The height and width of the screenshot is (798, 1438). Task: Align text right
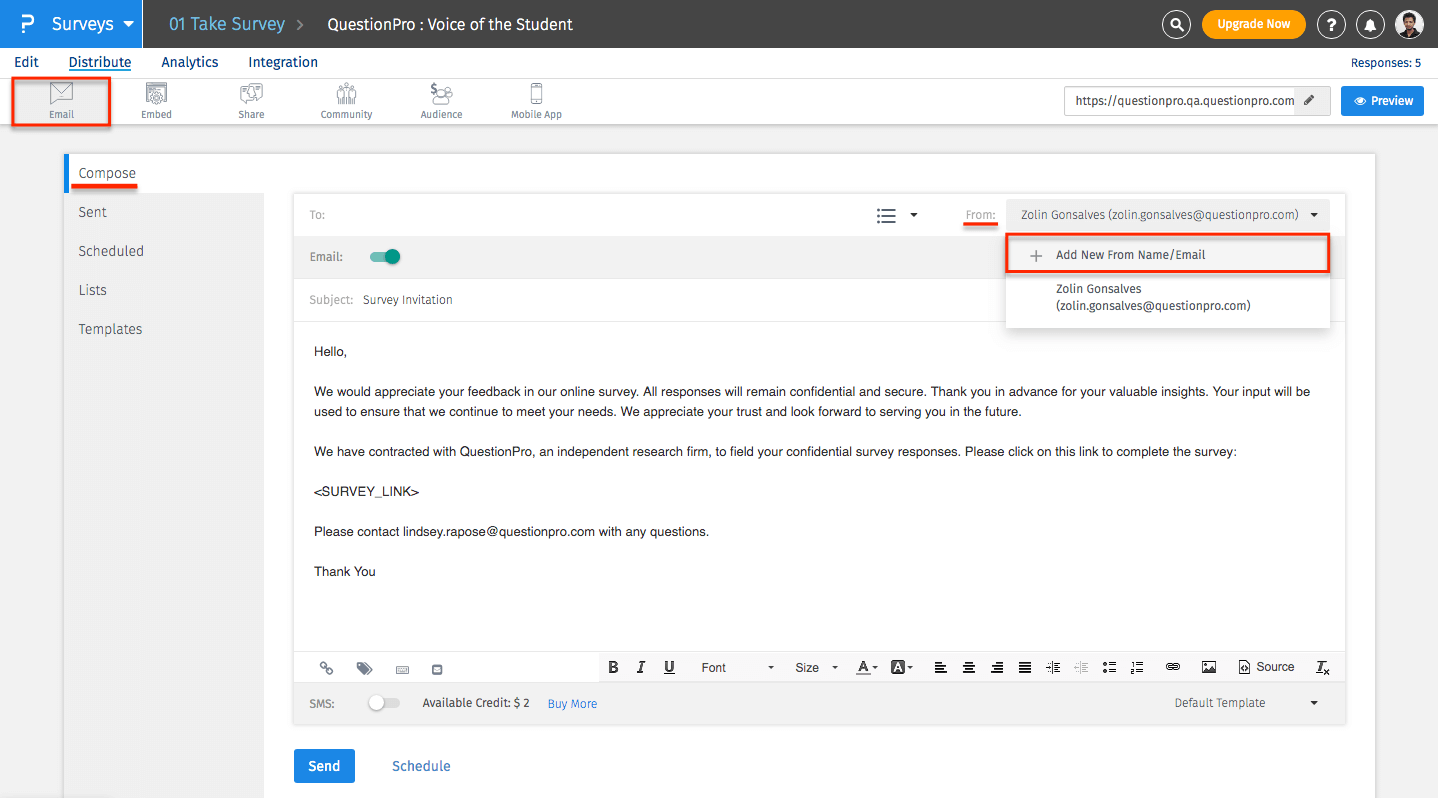click(x=997, y=668)
